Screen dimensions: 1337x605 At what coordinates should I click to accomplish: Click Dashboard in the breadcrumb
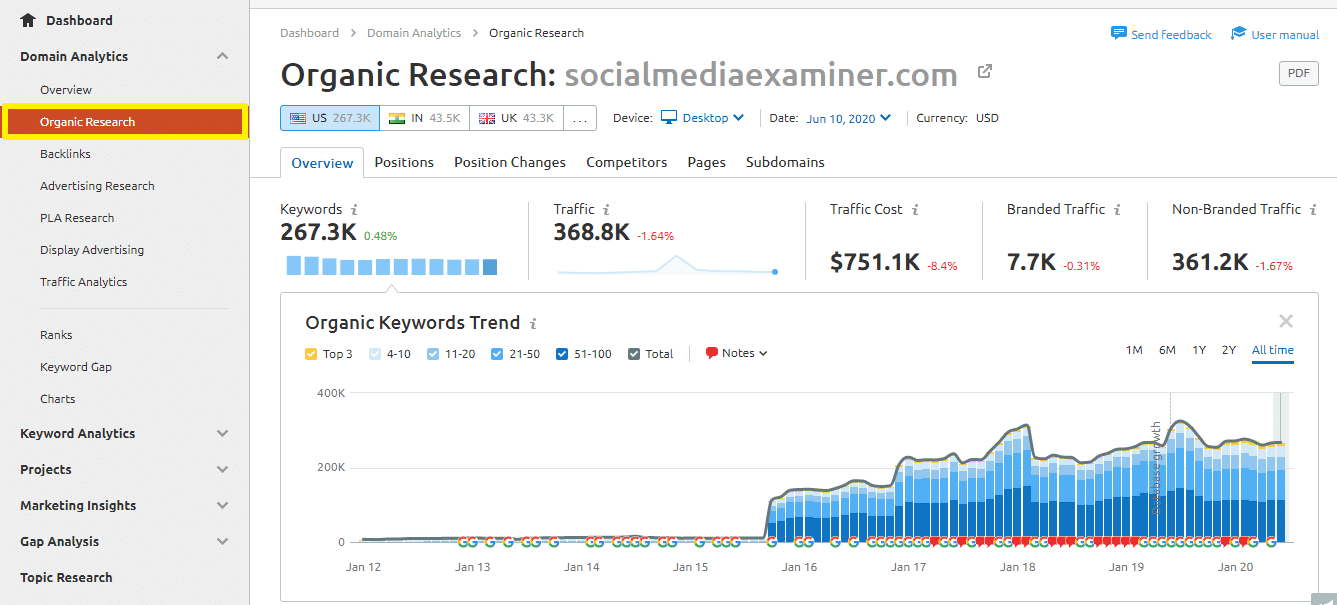(309, 33)
